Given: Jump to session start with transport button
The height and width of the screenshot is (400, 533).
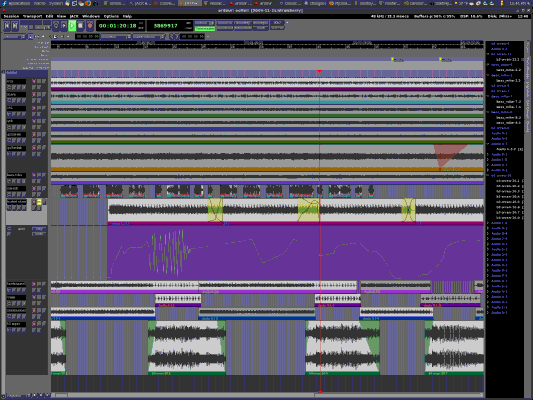Looking at the screenshot, I should tap(6, 25).
